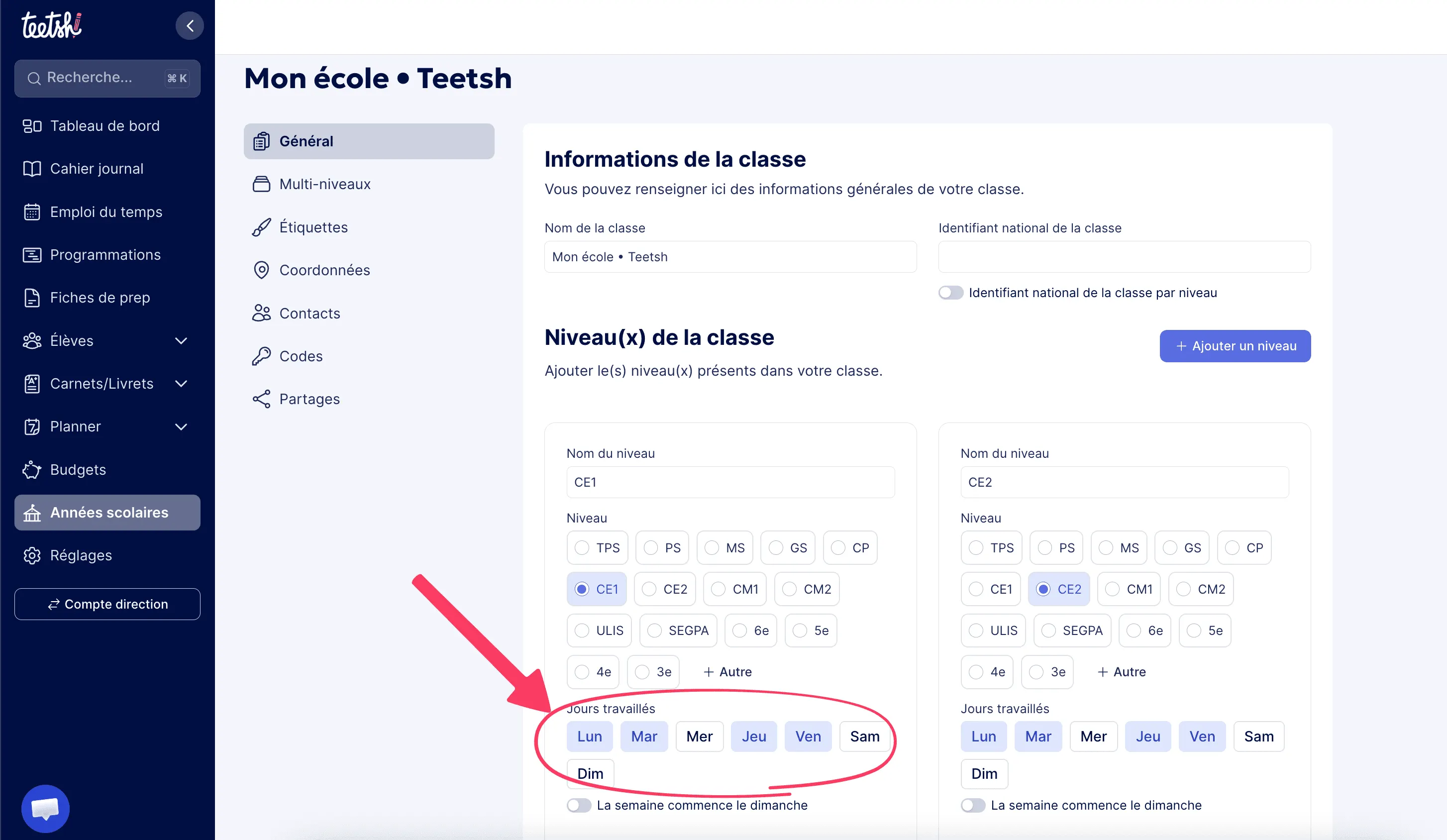Toggle Identifiant national par niveau switch
This screenshot has width=1447, height=840.
click(950, 293)
